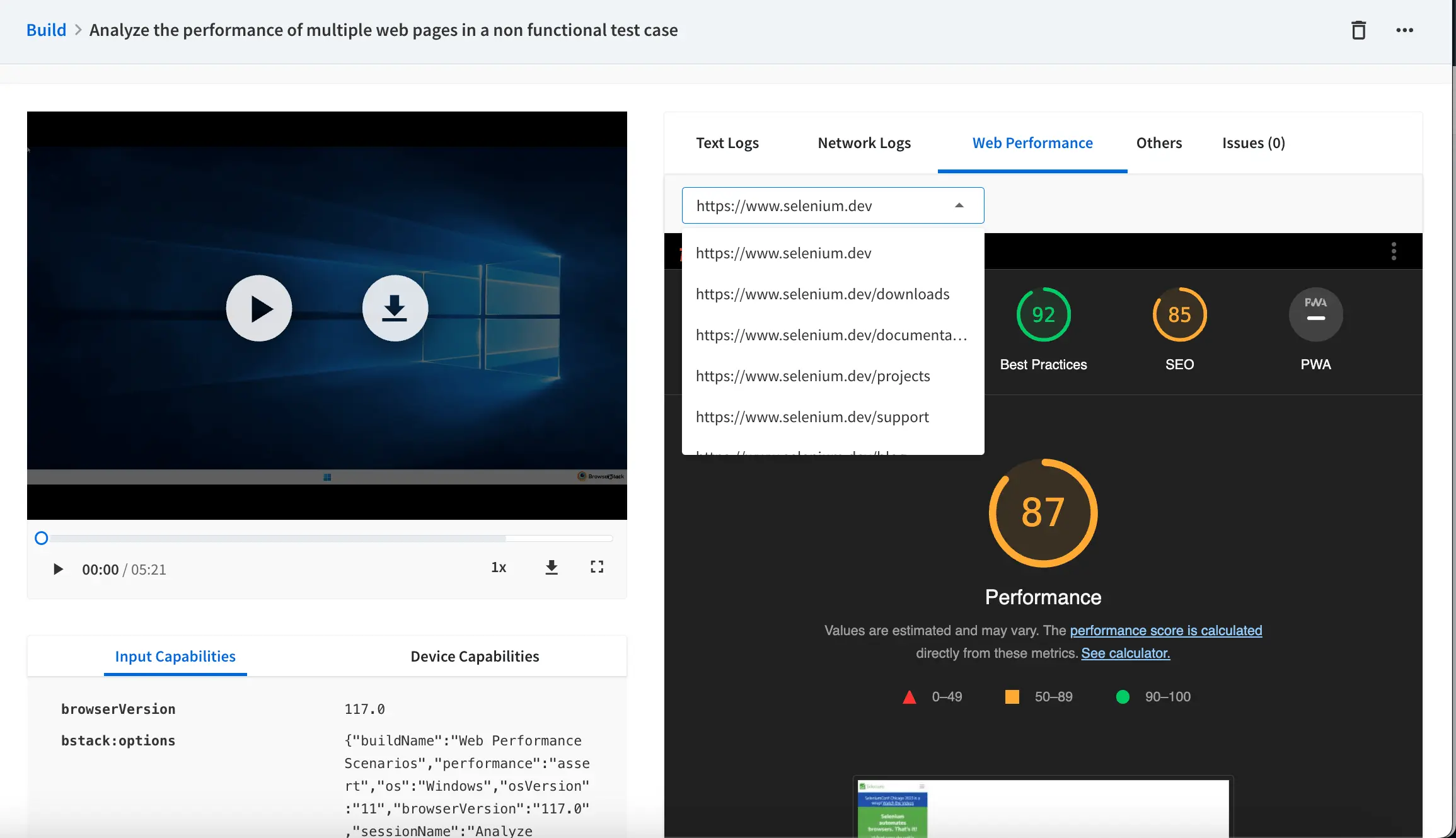Download video via small download icon
Screen dimensions: 1456x838
point(552,567)
